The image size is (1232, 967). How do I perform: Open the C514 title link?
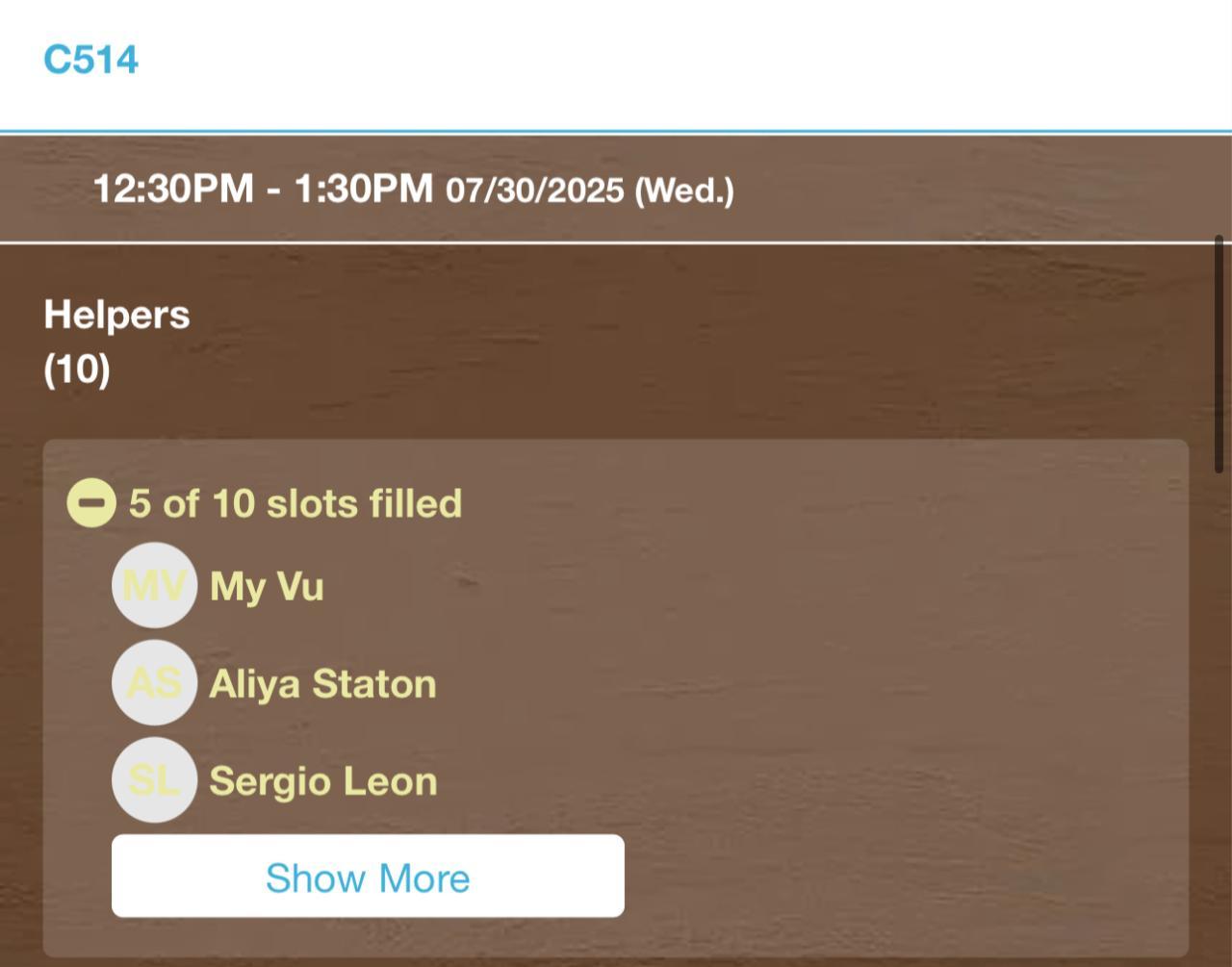click(91, 60)
